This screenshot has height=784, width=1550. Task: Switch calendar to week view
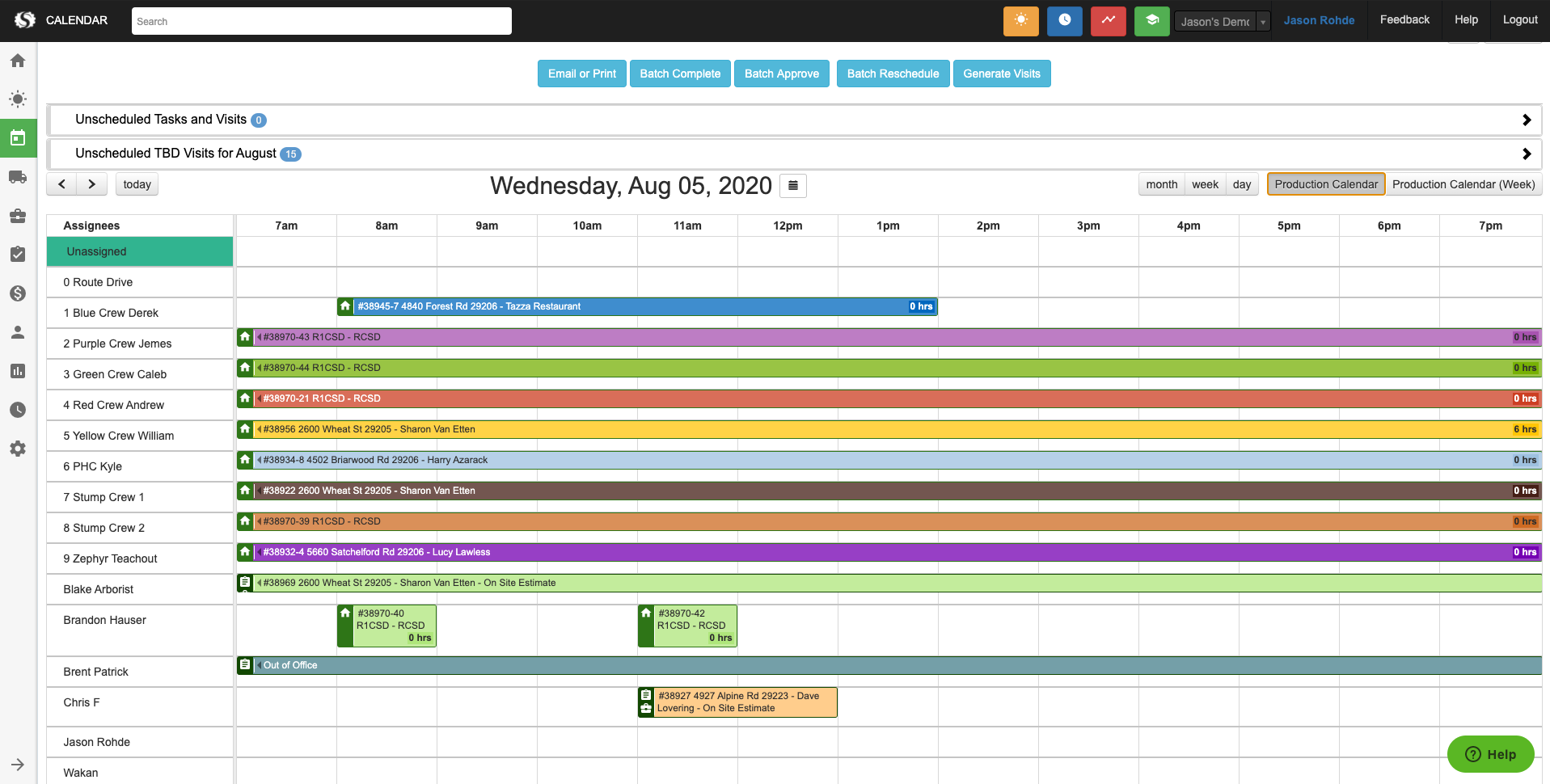pyautogui.click(x=1205, y=183)
